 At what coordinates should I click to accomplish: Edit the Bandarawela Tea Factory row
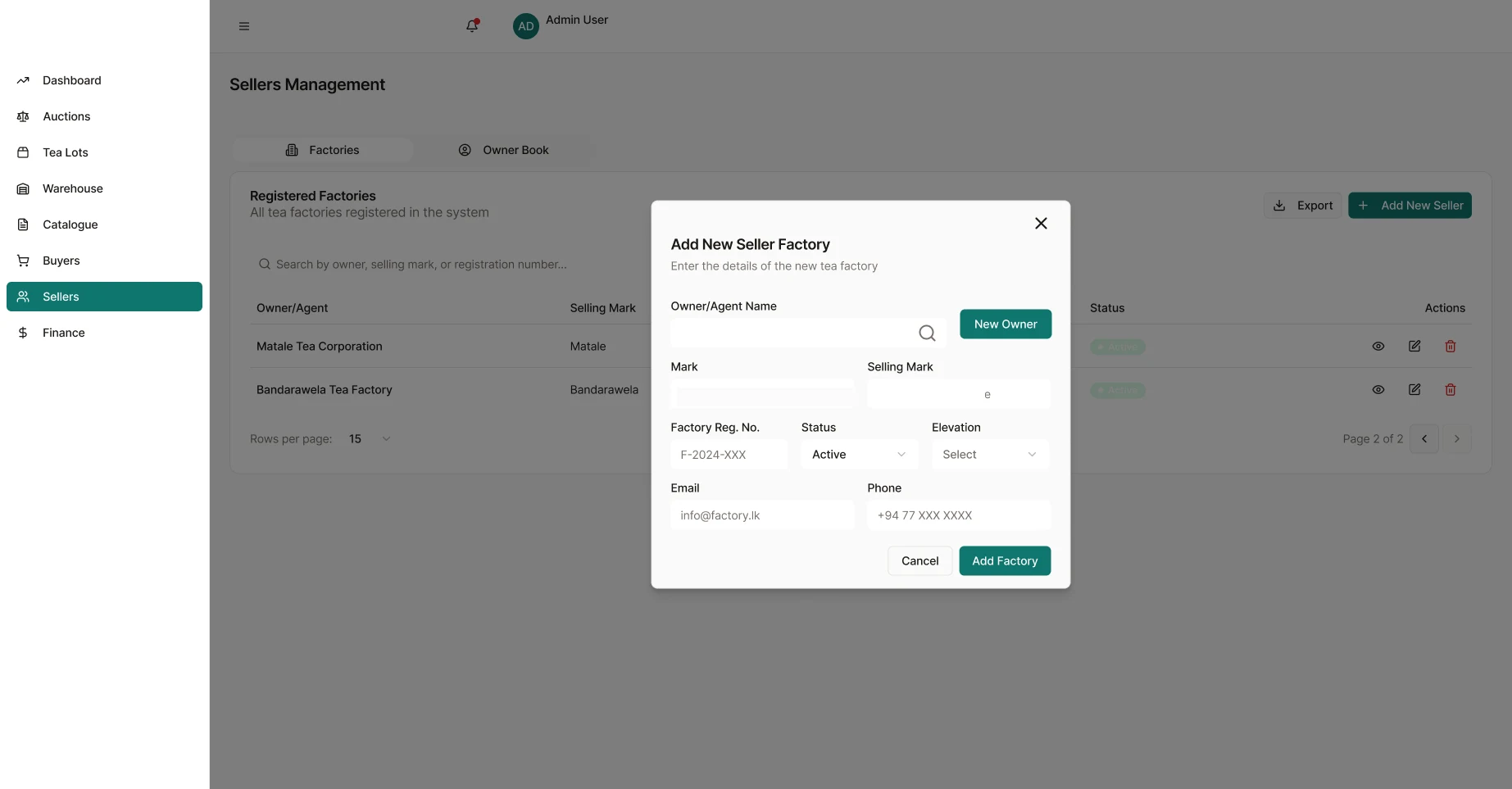[x=1414, y=390]
